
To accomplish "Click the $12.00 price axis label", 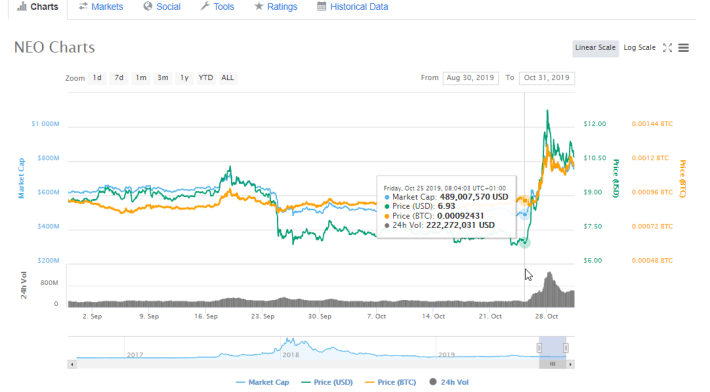I will (x=595, y=124).
